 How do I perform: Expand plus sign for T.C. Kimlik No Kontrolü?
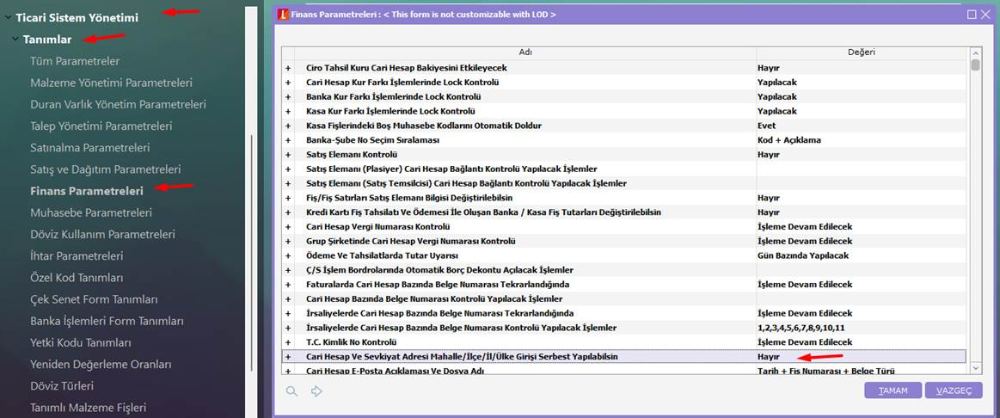(x=288, y=342)
